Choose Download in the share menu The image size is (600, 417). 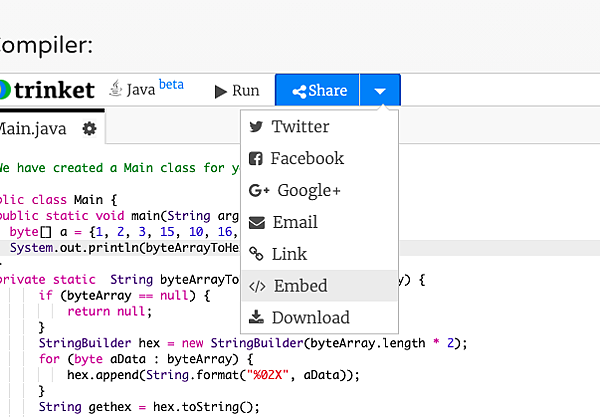[x=320, y=318]
